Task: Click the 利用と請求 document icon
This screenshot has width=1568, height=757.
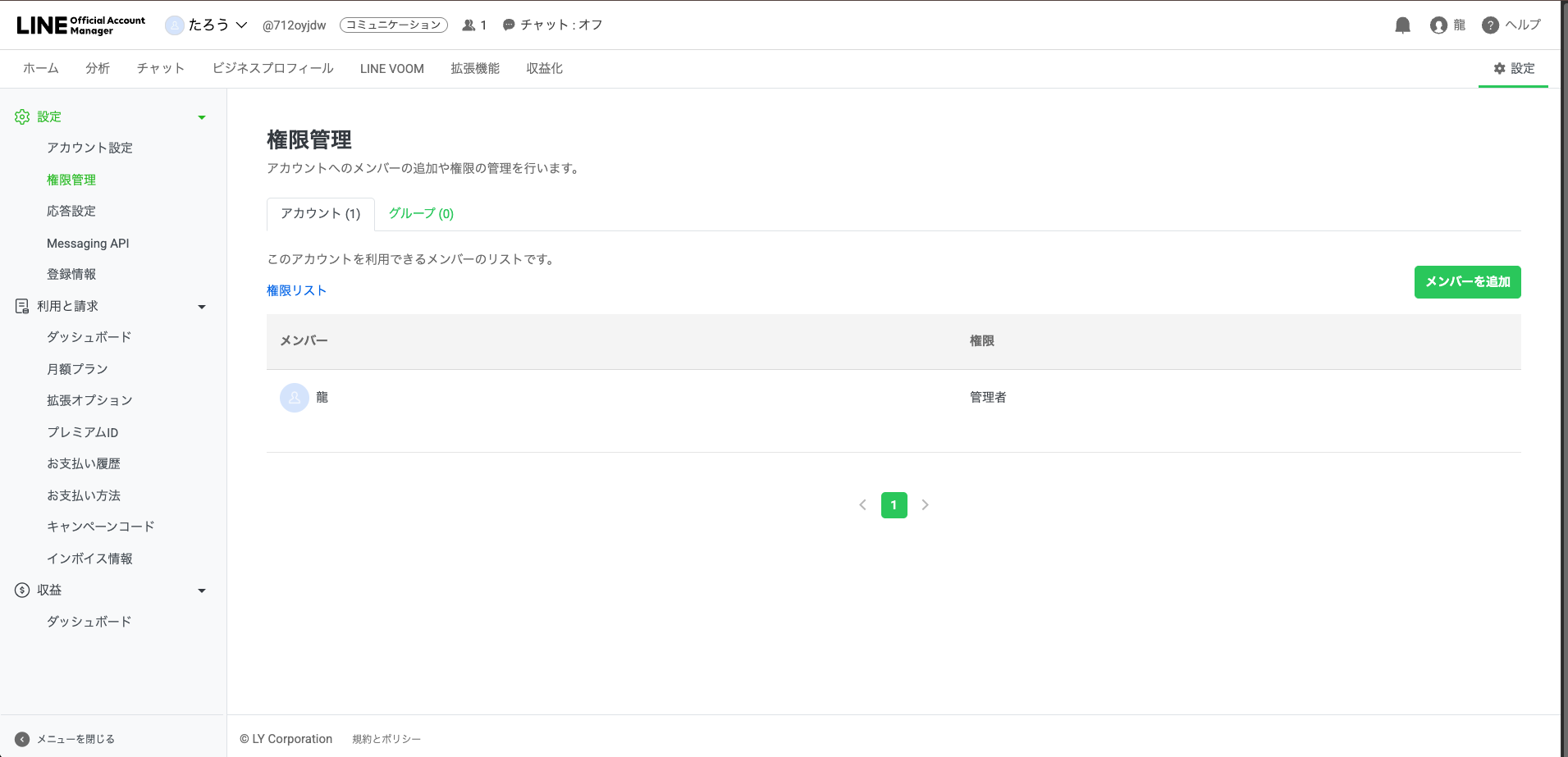Action: point(22,306)
